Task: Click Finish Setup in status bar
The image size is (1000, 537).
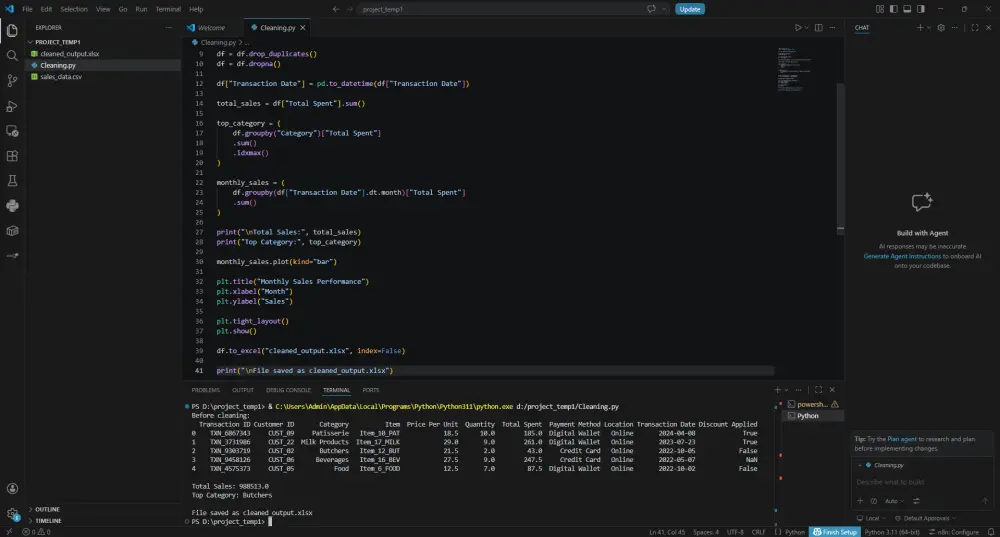Action: point(835,532)
